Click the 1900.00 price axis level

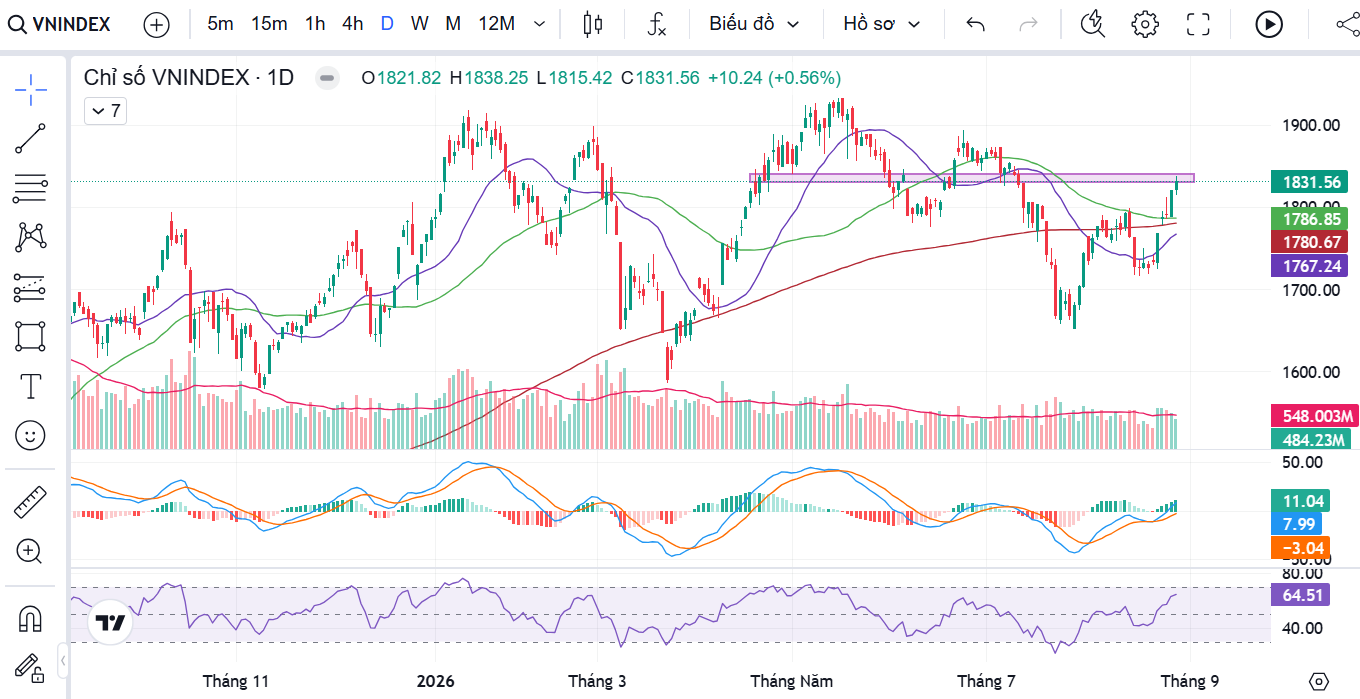tap(1311, 125)
